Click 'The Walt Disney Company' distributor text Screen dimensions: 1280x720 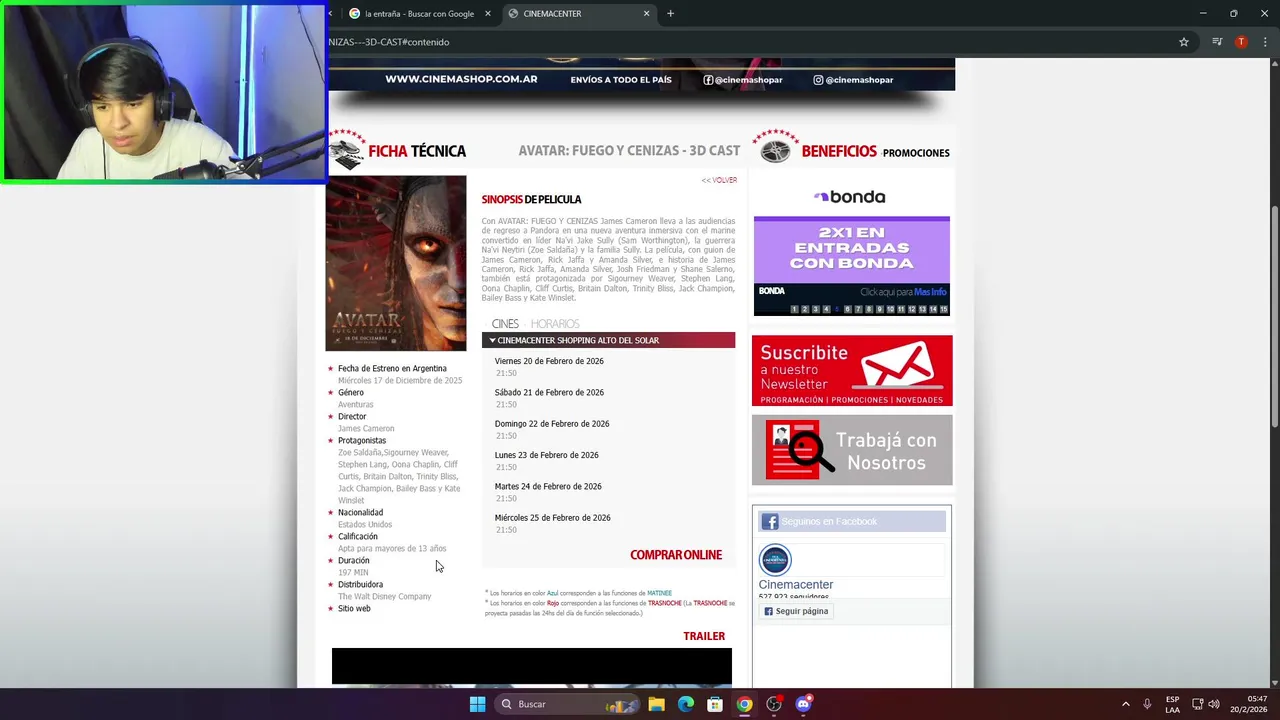pos(385,597)
